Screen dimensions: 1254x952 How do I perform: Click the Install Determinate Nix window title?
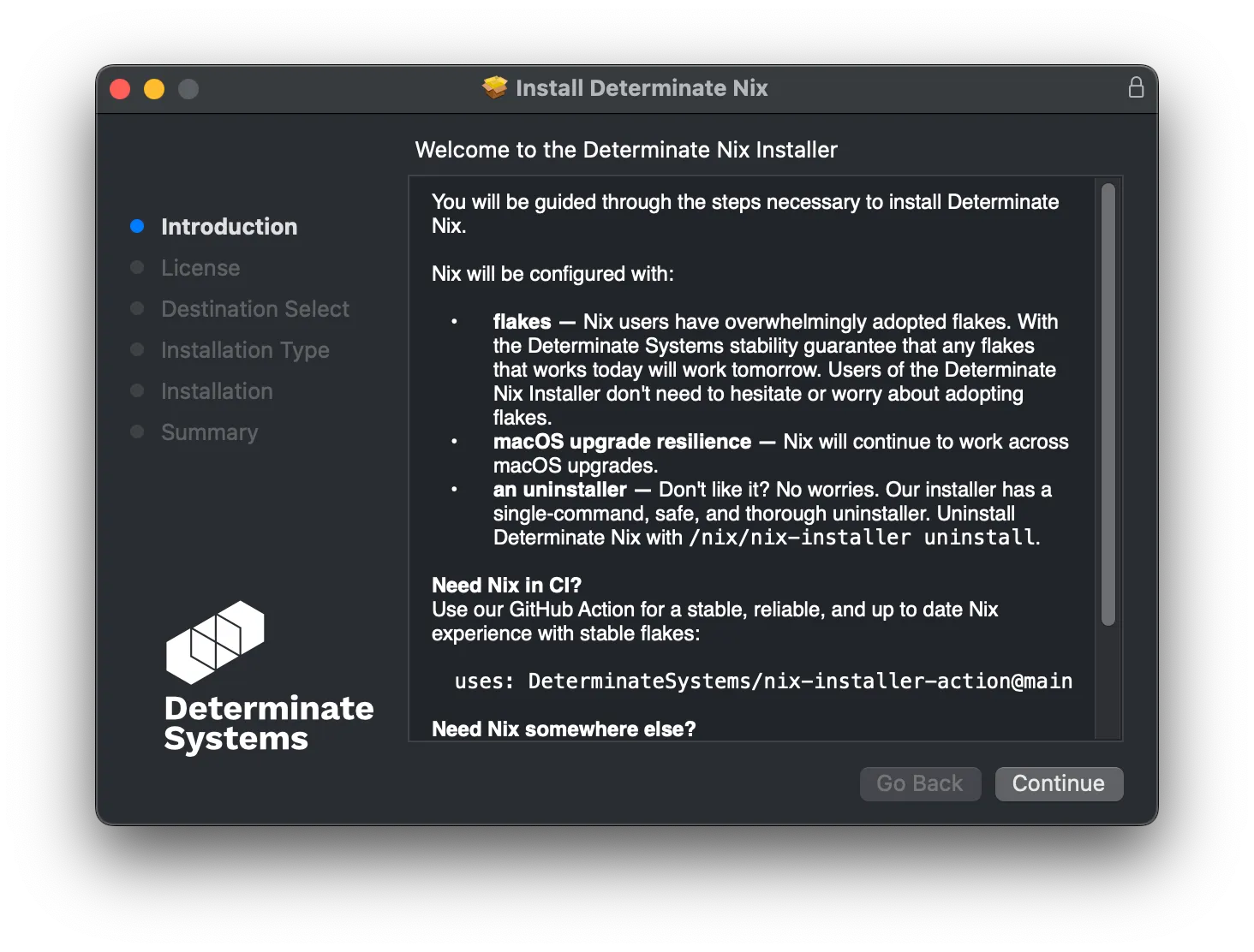(x=642, y=87)
